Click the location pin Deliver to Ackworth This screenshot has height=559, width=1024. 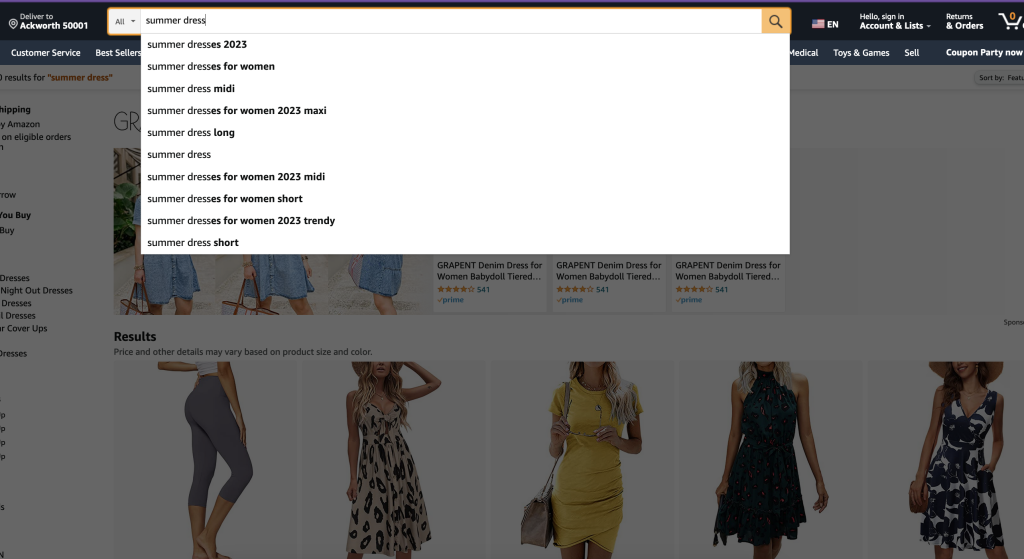[x=49, y=21]
